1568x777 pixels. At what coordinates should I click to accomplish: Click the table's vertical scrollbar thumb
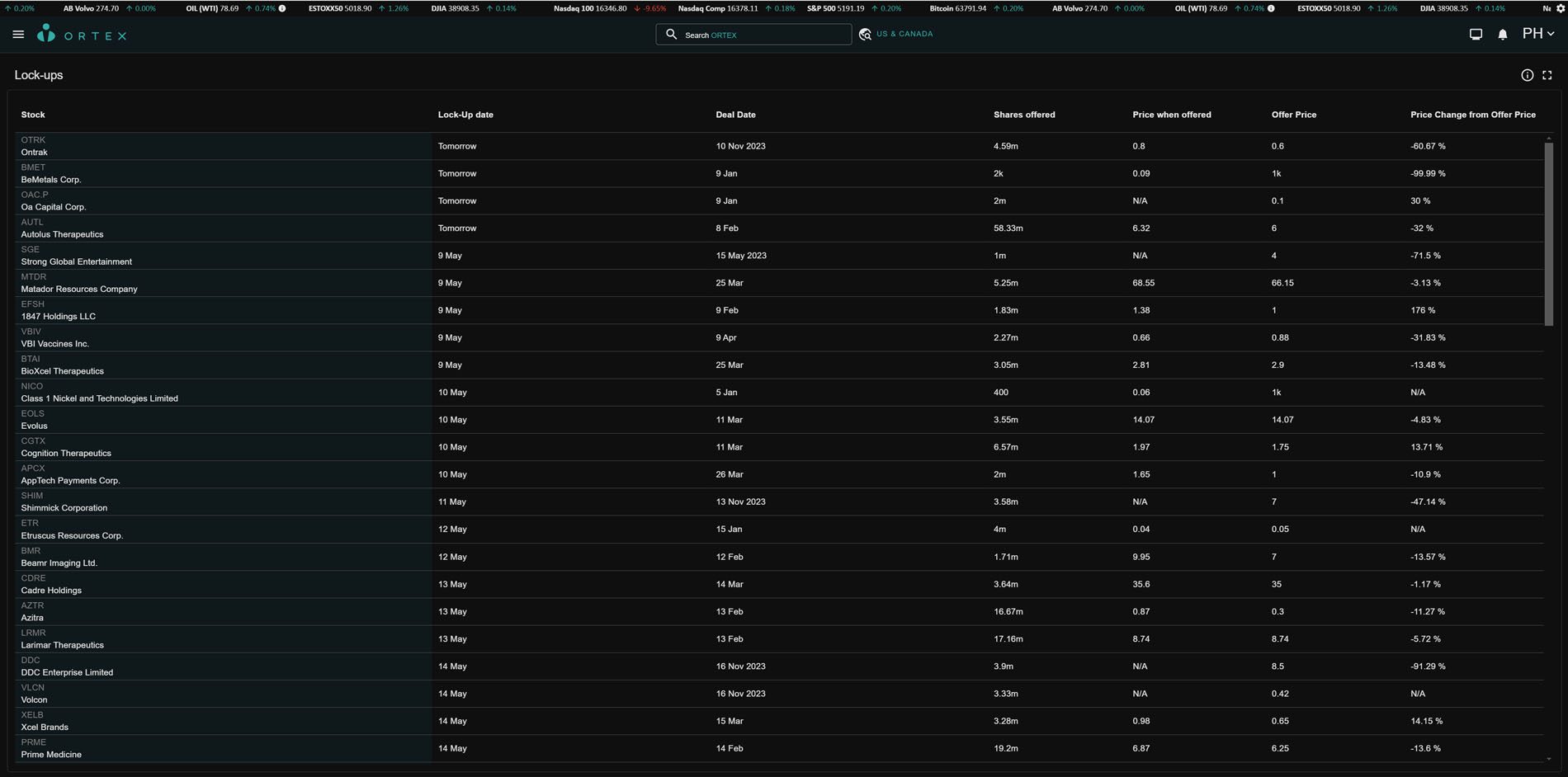1549,233
